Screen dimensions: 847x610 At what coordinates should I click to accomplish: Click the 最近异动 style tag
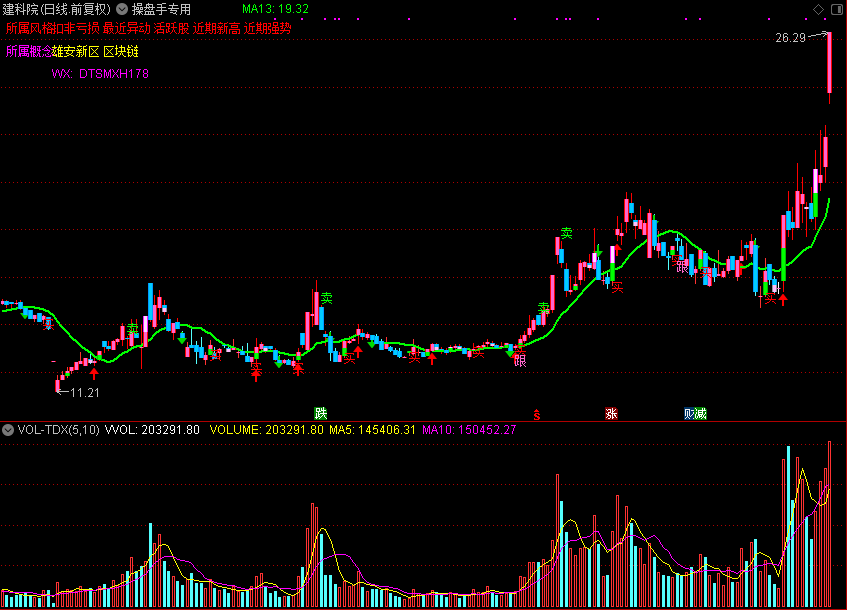(x=126, y=29)
